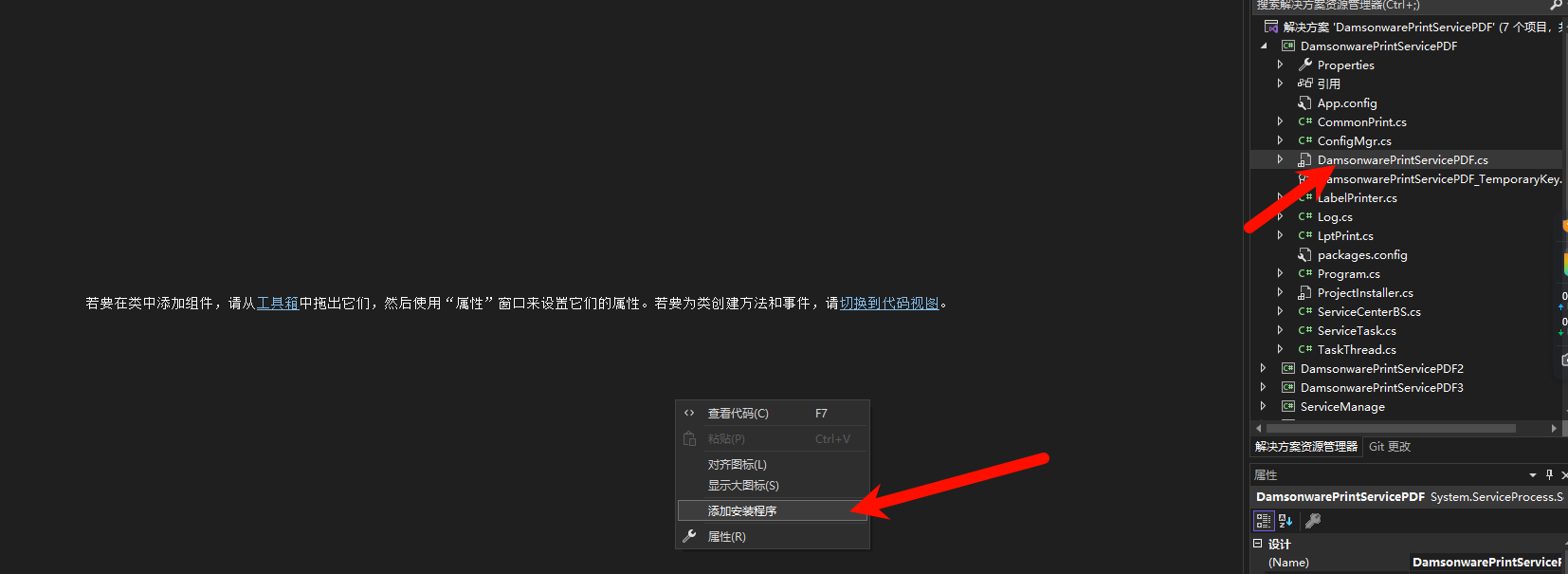Screen dimensions: 1568x574
Task: Sort properties alphabetically with A-Z icon
Action: [1285, 520]
